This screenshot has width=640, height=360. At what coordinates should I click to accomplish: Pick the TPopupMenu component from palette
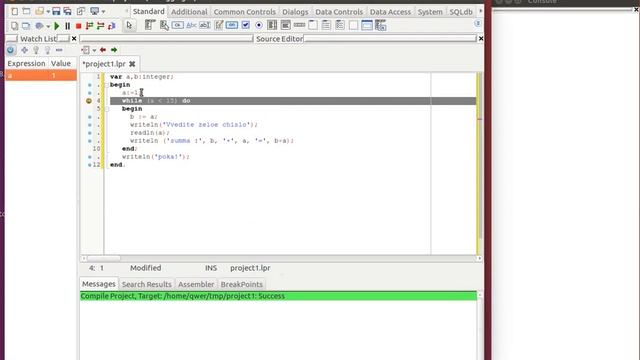(x=164, y=25)
